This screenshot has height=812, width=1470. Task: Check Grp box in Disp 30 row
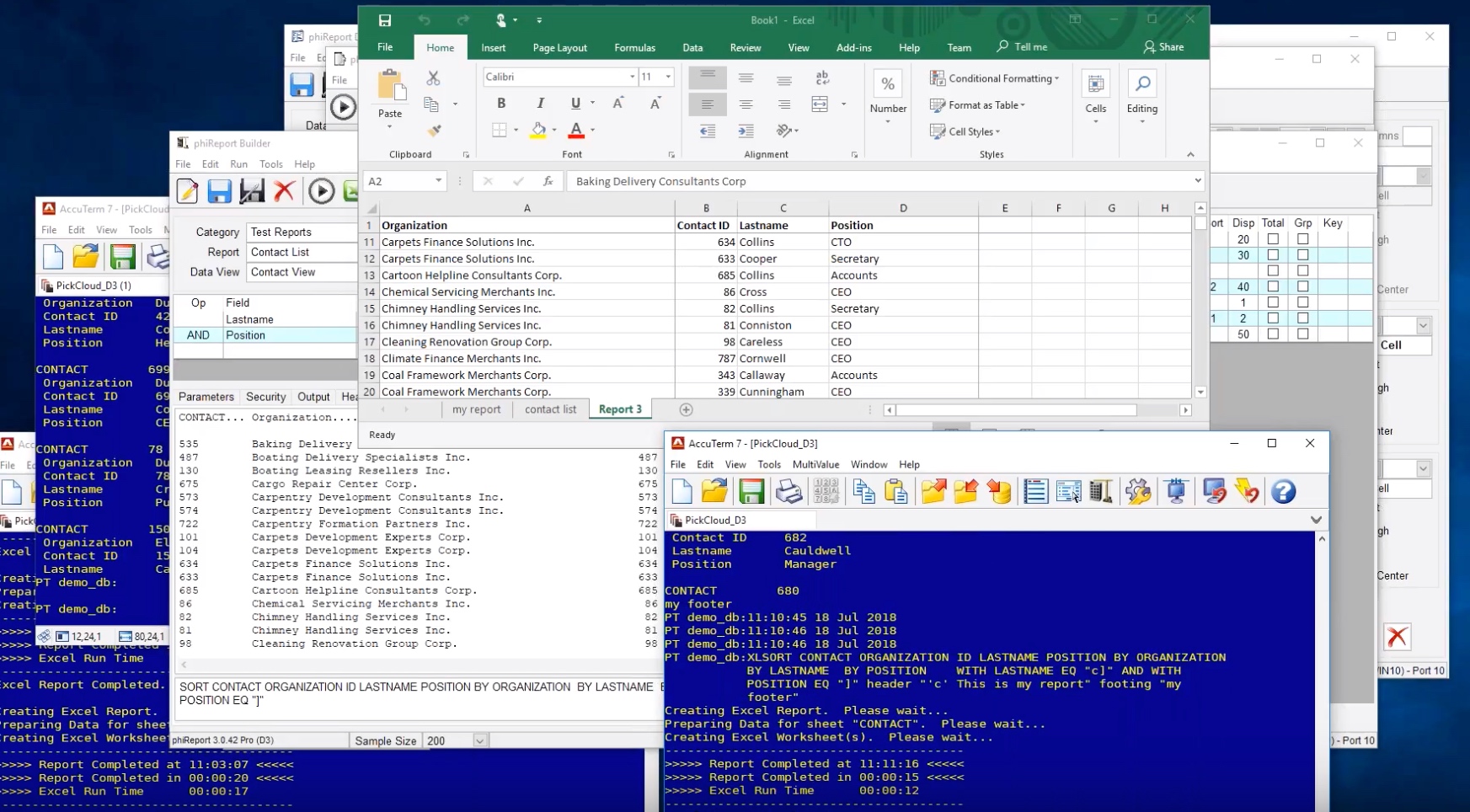(1303, 255)
